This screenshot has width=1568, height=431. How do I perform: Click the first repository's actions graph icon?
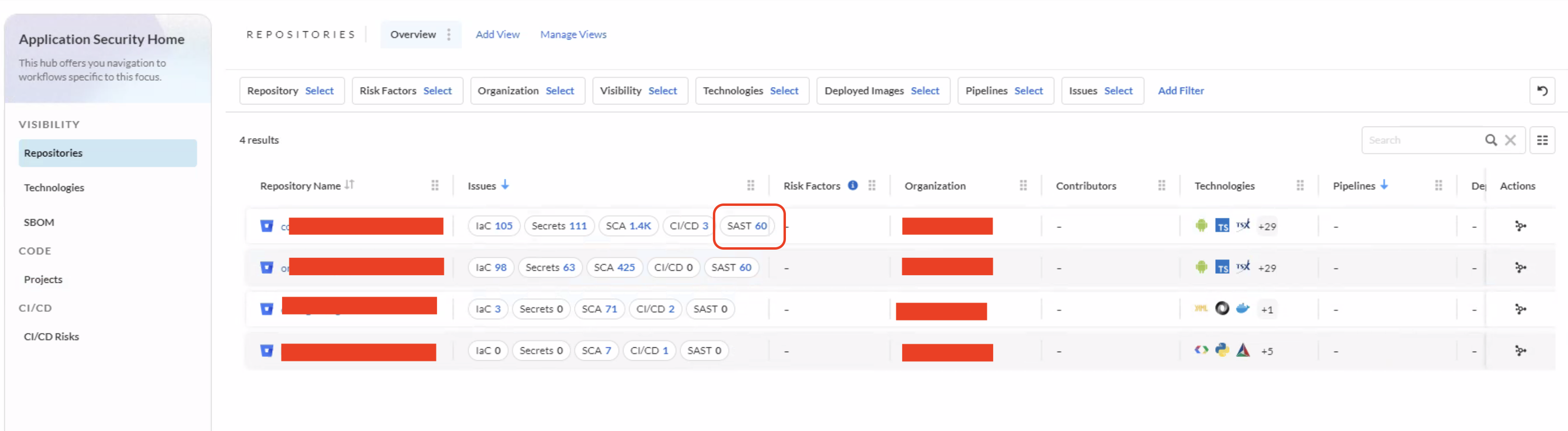[1520, 226]
